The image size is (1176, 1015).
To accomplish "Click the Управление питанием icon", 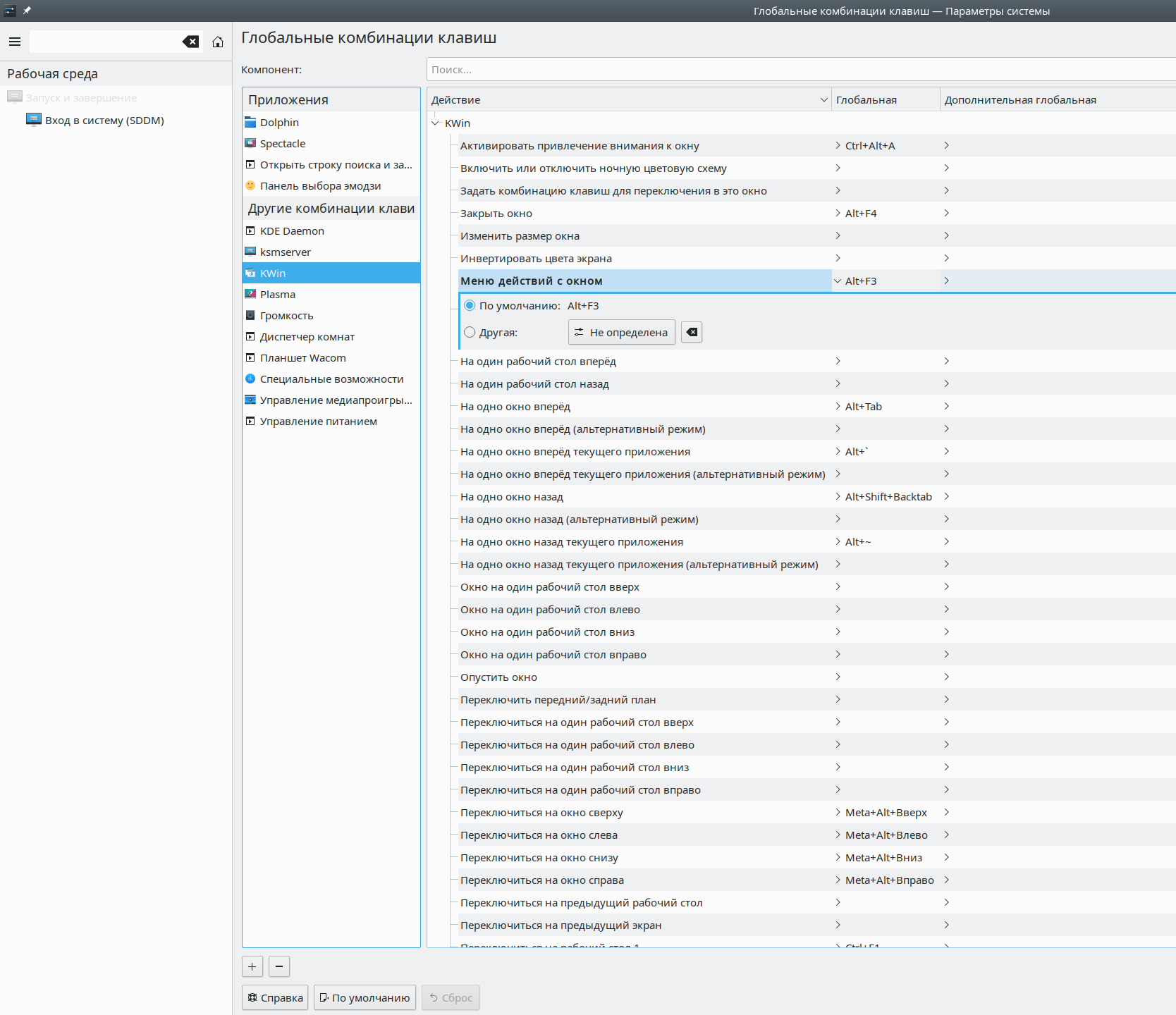I will point(250,421).
